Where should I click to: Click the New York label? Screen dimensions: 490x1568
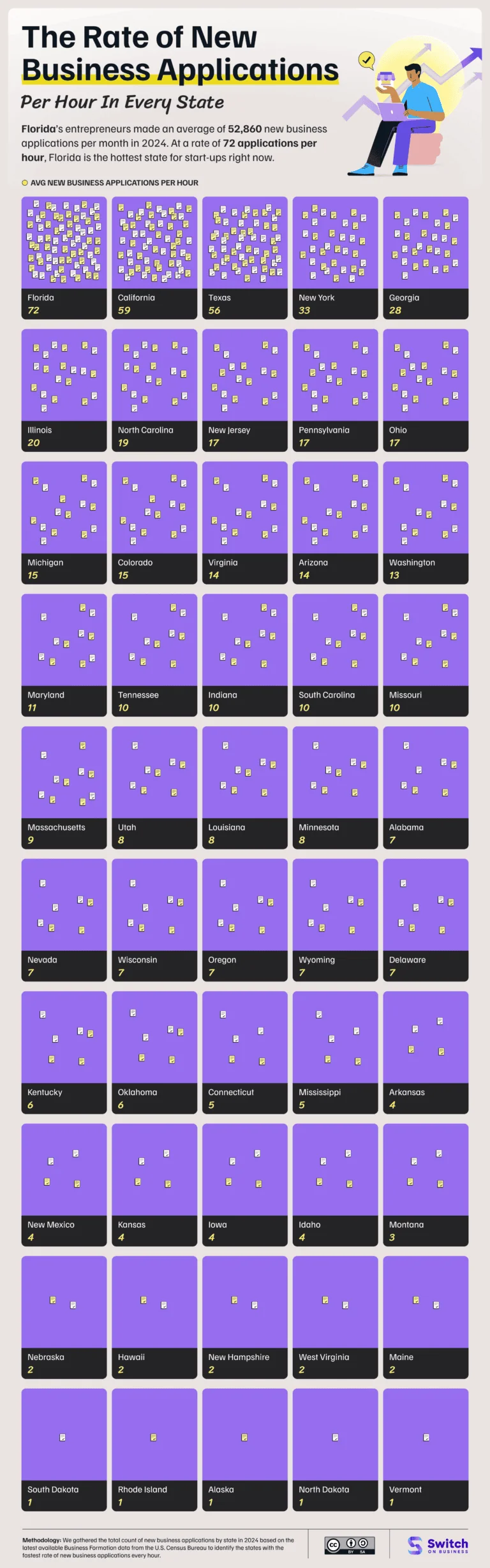pyautogui.click(x=316, y=297)
